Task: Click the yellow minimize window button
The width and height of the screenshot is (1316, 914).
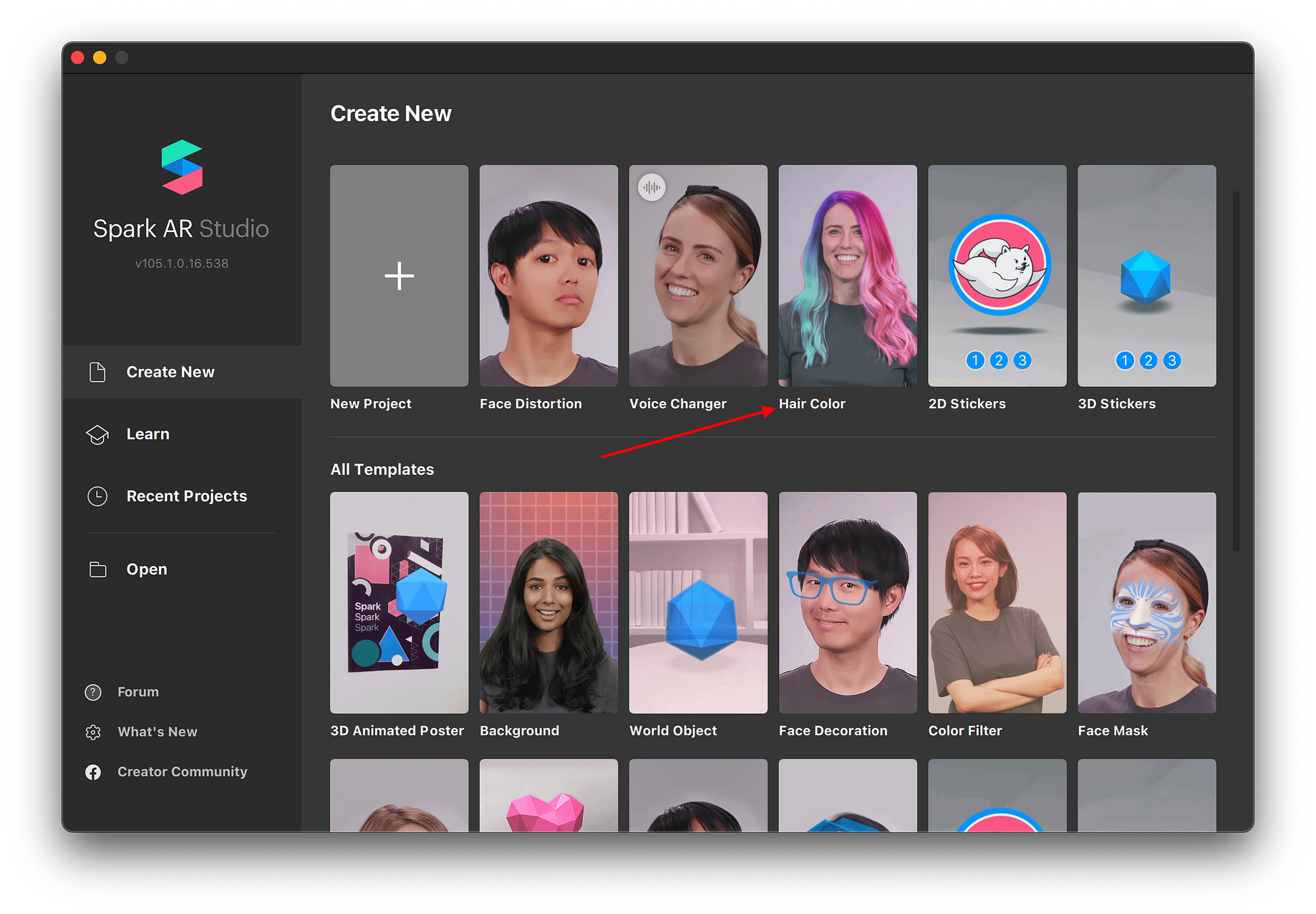Action: click(x=100, y=58)
